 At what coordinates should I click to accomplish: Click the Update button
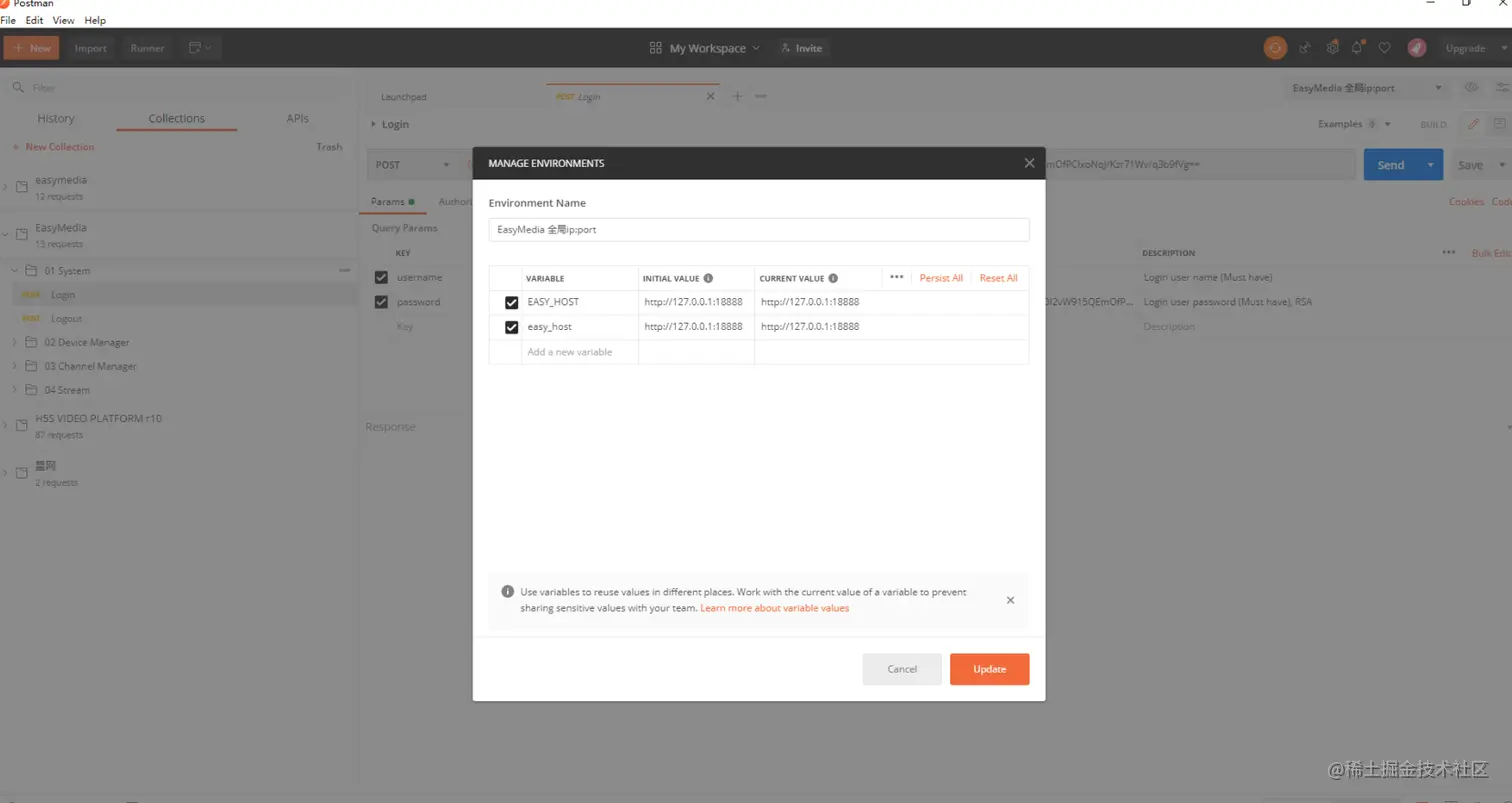point(989,669)
